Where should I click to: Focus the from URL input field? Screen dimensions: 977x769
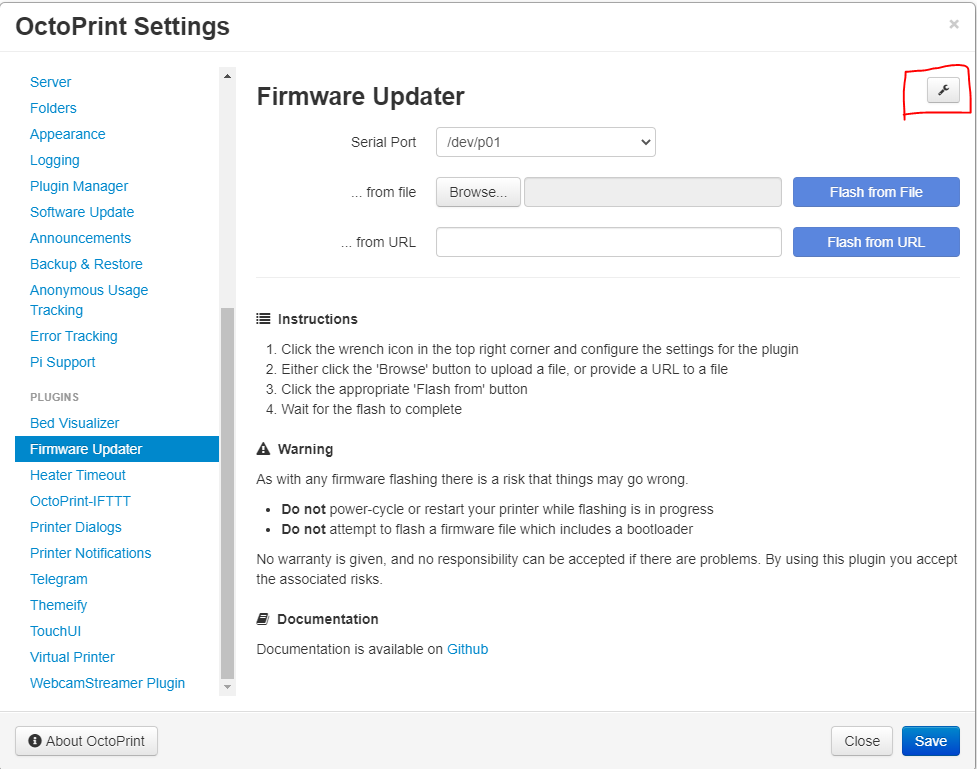609,242
